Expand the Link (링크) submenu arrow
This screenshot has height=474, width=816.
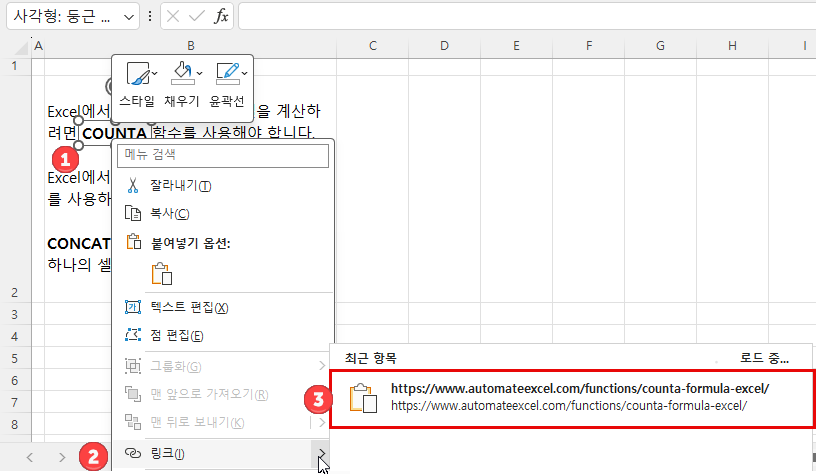pyautogui.click(x=322, y=454)
